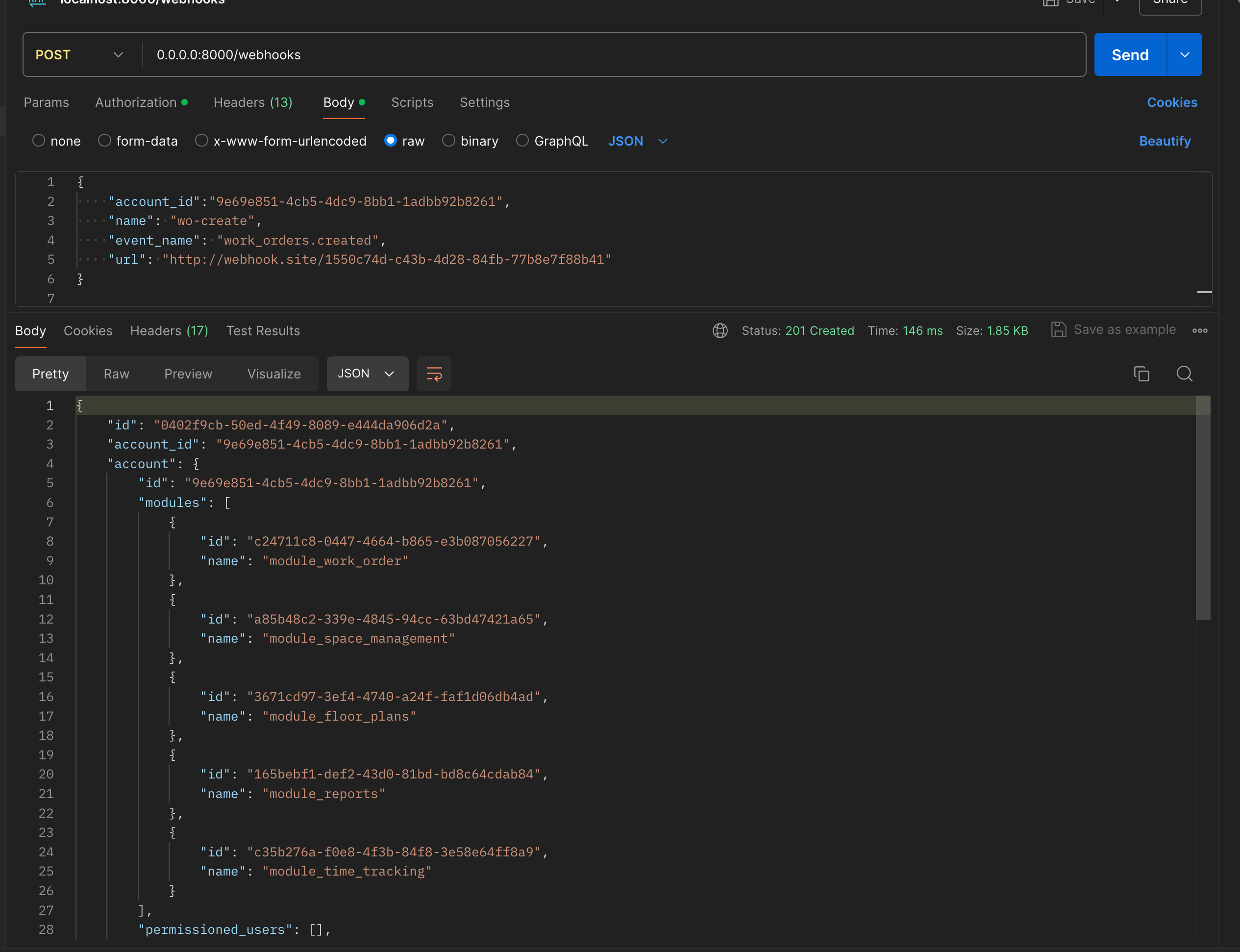Open the request Headers (13) tab
Viewport: 1240px width, 952px height.
point(252,102)
